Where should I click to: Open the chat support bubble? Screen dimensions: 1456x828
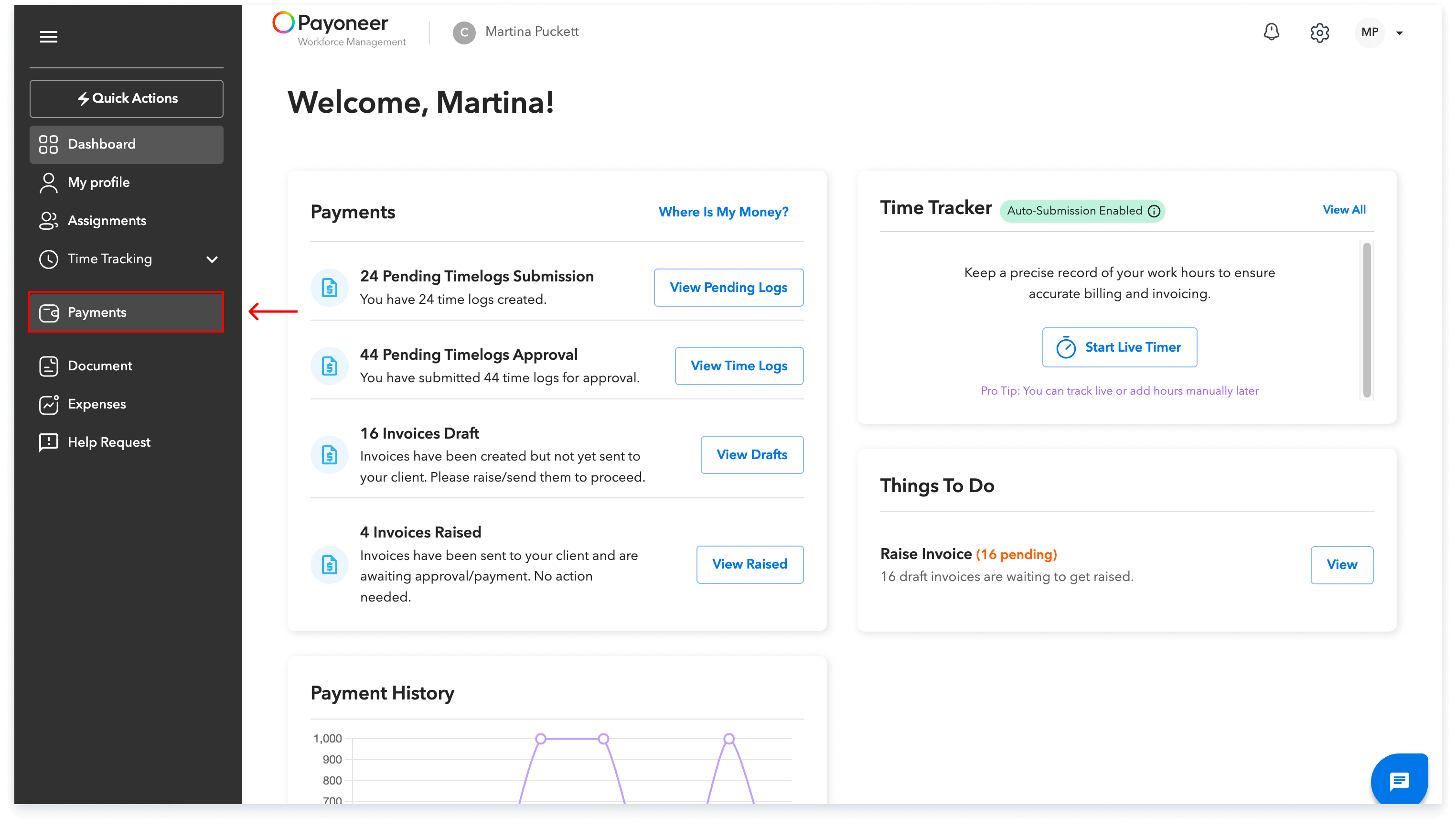(x=1399, y=780)
